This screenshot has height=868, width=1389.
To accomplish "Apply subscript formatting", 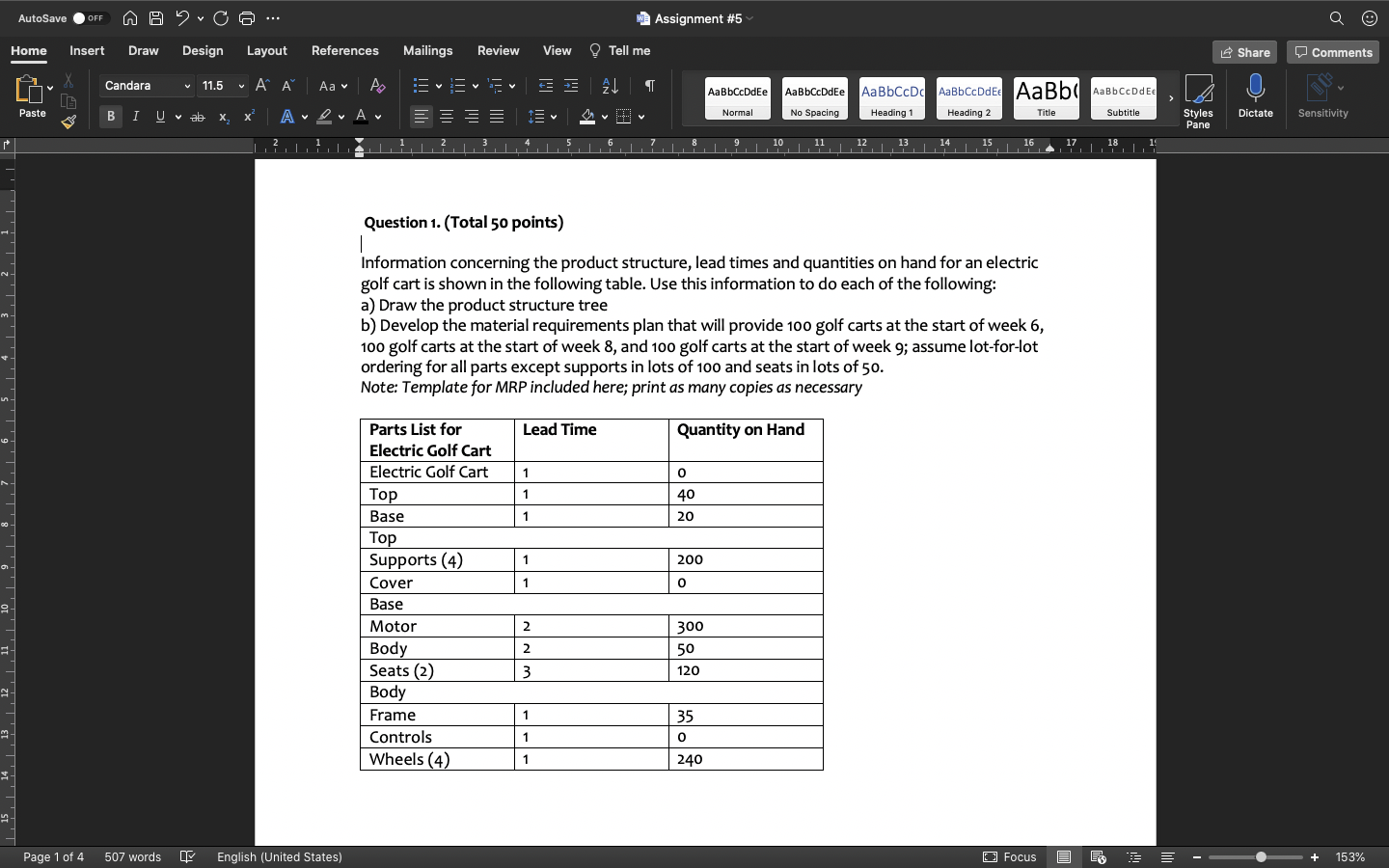I will (x=223, y=117).
